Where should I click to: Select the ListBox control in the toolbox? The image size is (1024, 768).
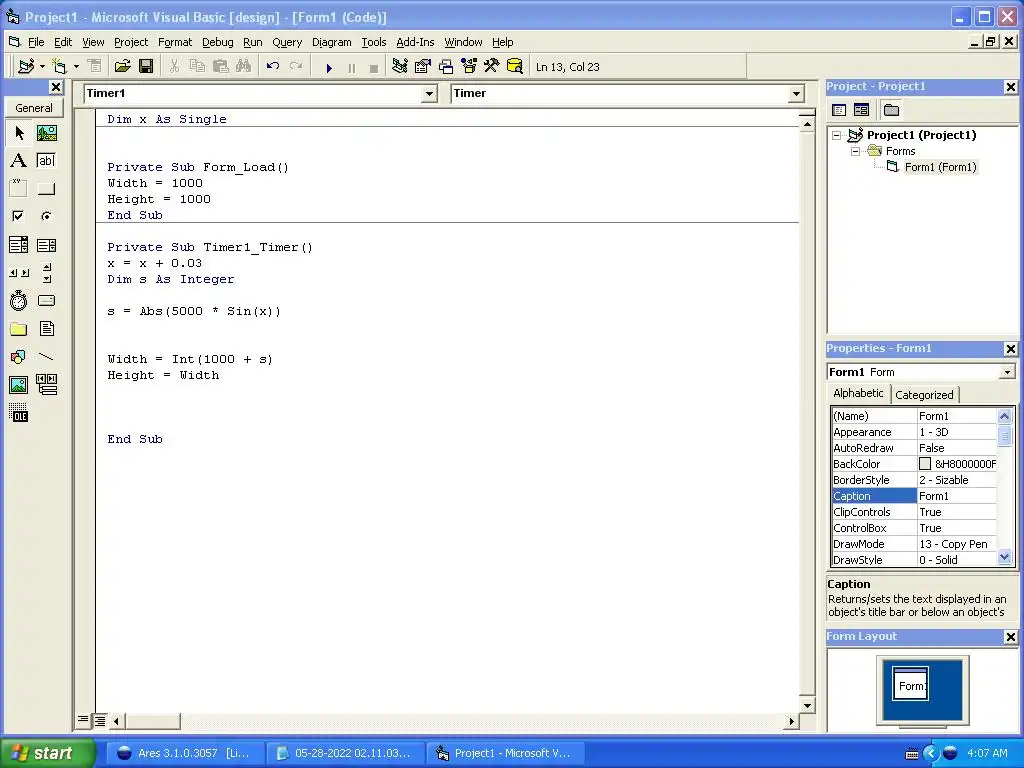click(46, 245)
